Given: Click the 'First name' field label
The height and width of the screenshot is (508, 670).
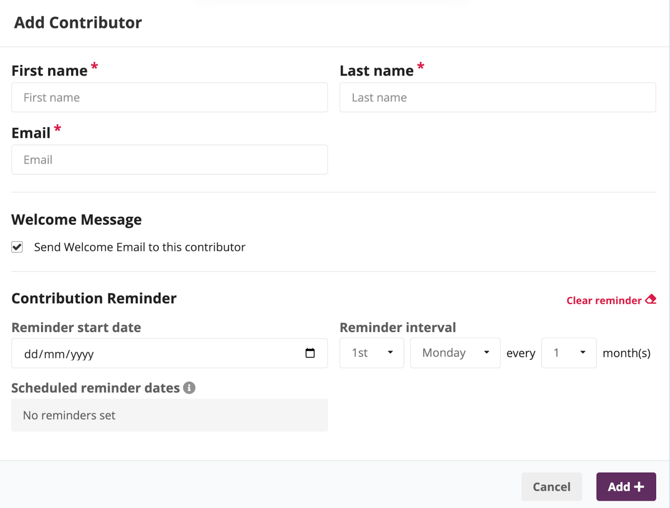Looking at the screenshot, I should (x=49, y=71).
